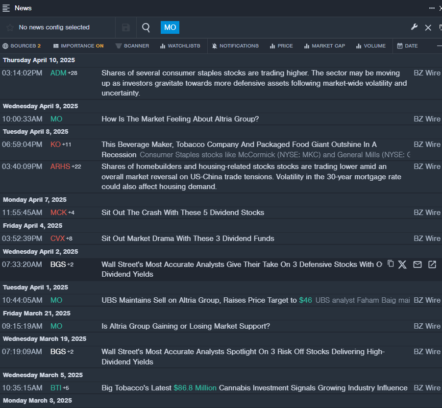Open the Volume filter
Viewport: 442px width, 408px height.
[371, 46]
